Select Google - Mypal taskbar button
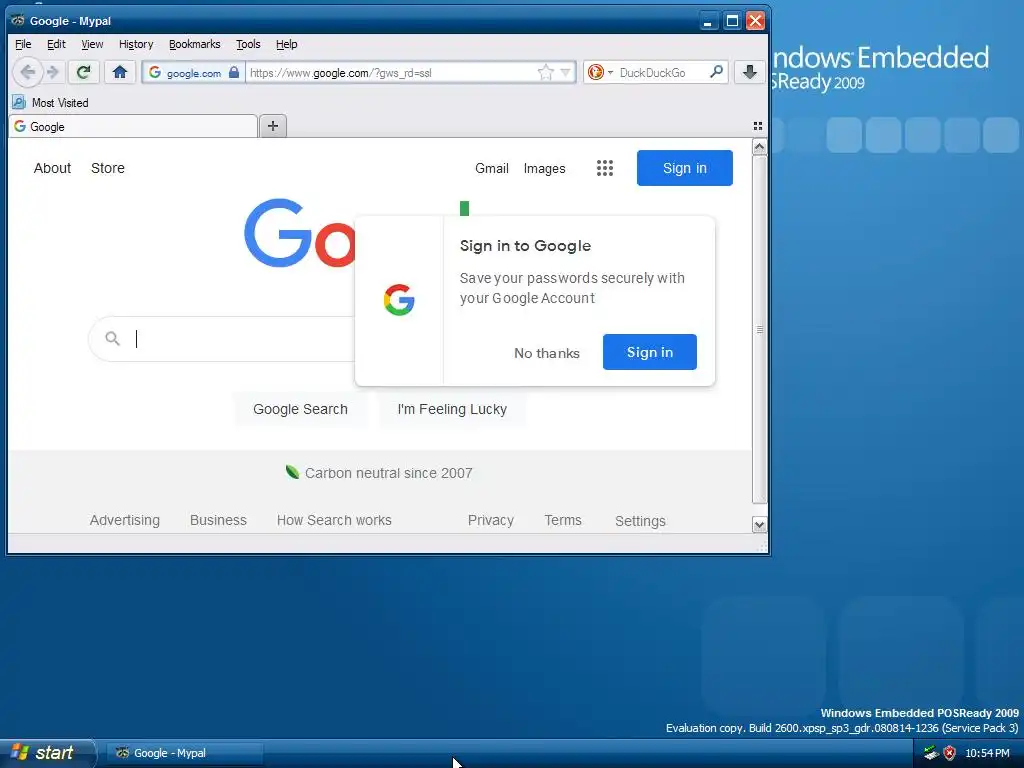 (185, 753)
